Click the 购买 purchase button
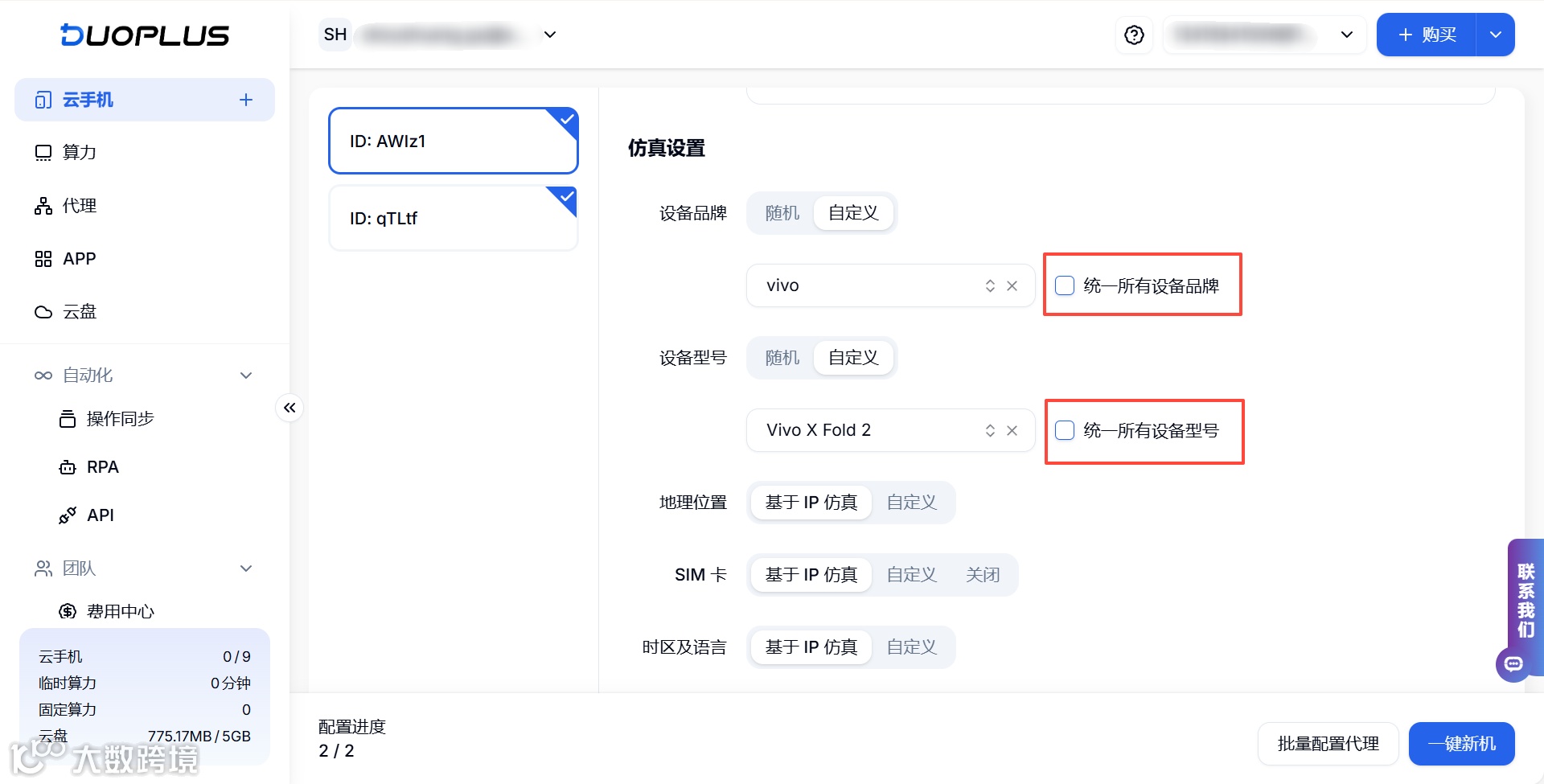 [1427, 35]
